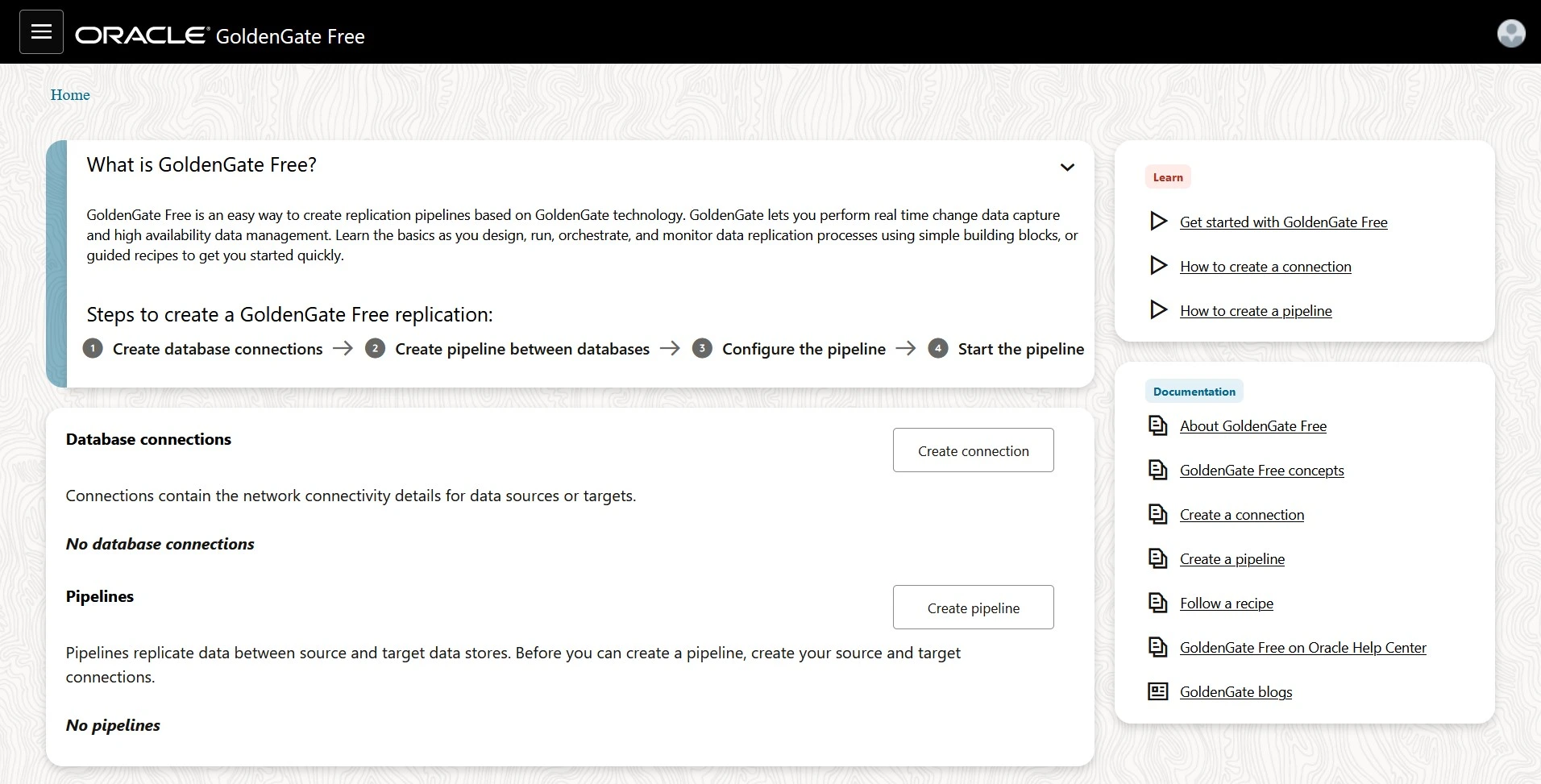
Task: Click Configure the pipeline step text
Action: 804,349
